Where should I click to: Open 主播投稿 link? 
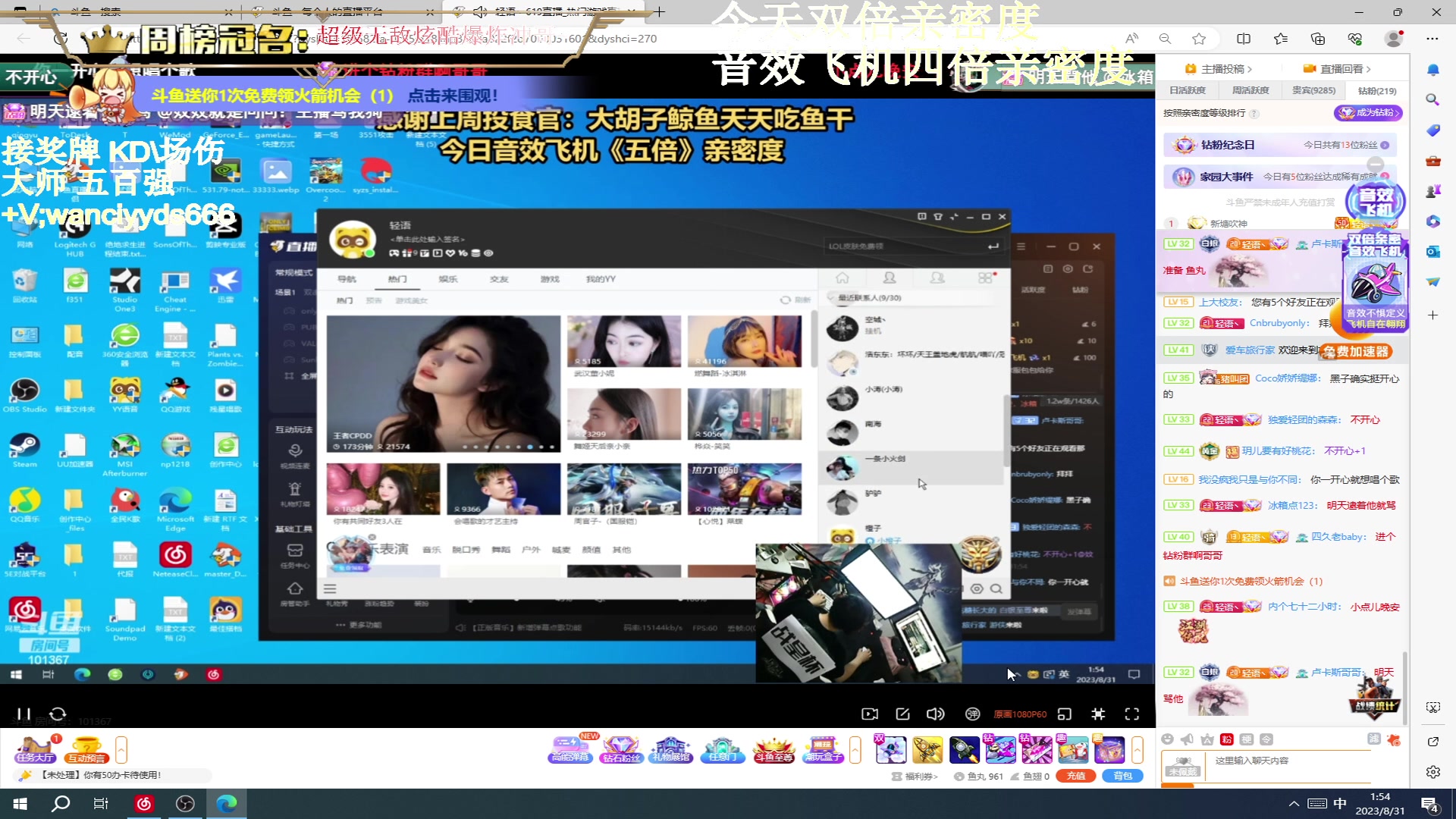tap(1219, 69)
